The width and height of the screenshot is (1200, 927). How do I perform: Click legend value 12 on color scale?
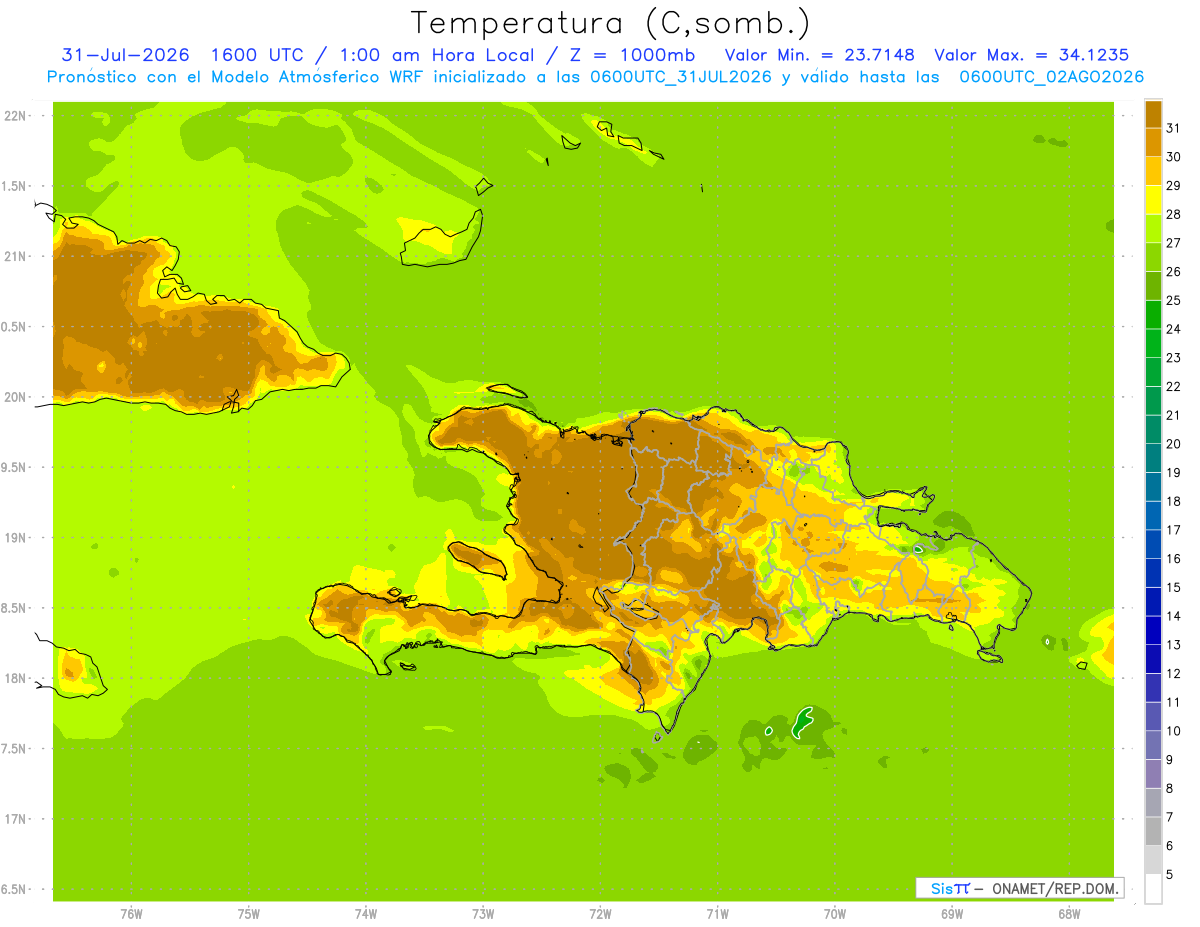(1173, 674)
